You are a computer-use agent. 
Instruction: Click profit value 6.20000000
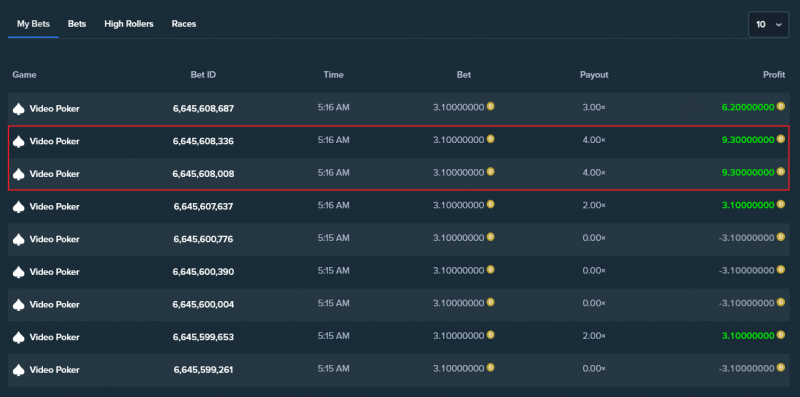coord(748,107)
